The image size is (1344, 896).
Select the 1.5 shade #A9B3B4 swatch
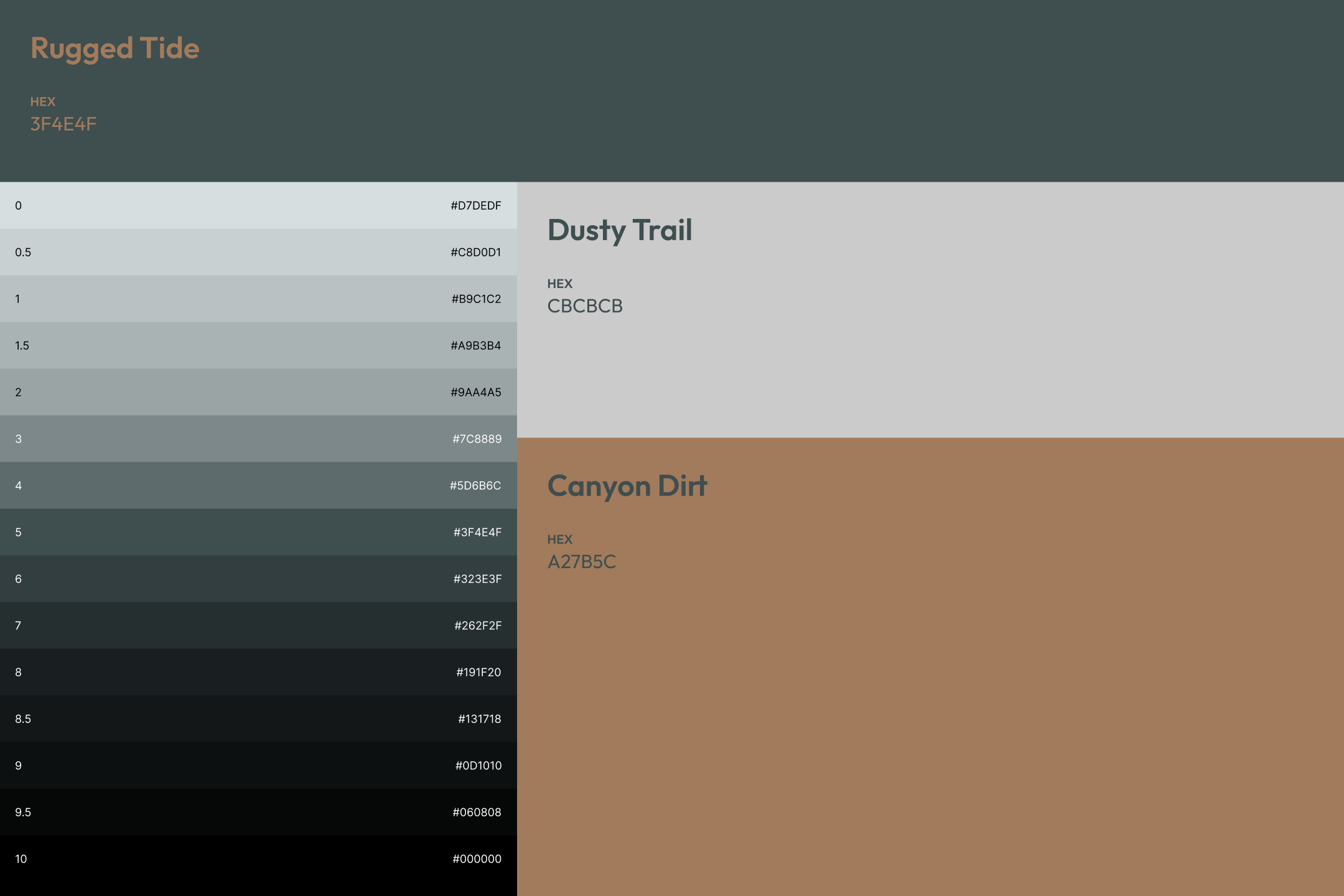[x=258, y=345]
